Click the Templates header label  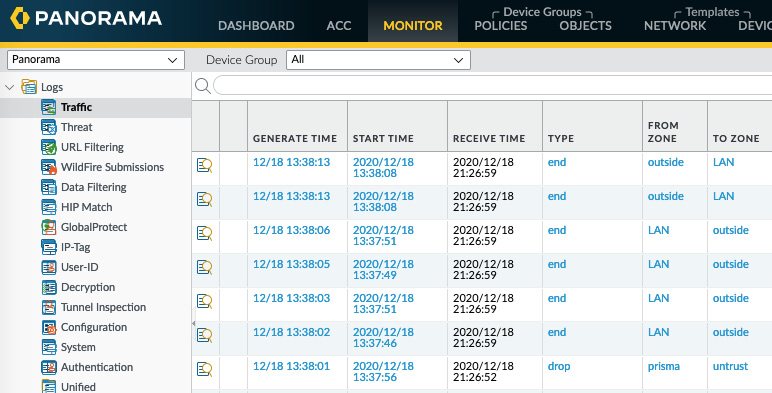712,12
